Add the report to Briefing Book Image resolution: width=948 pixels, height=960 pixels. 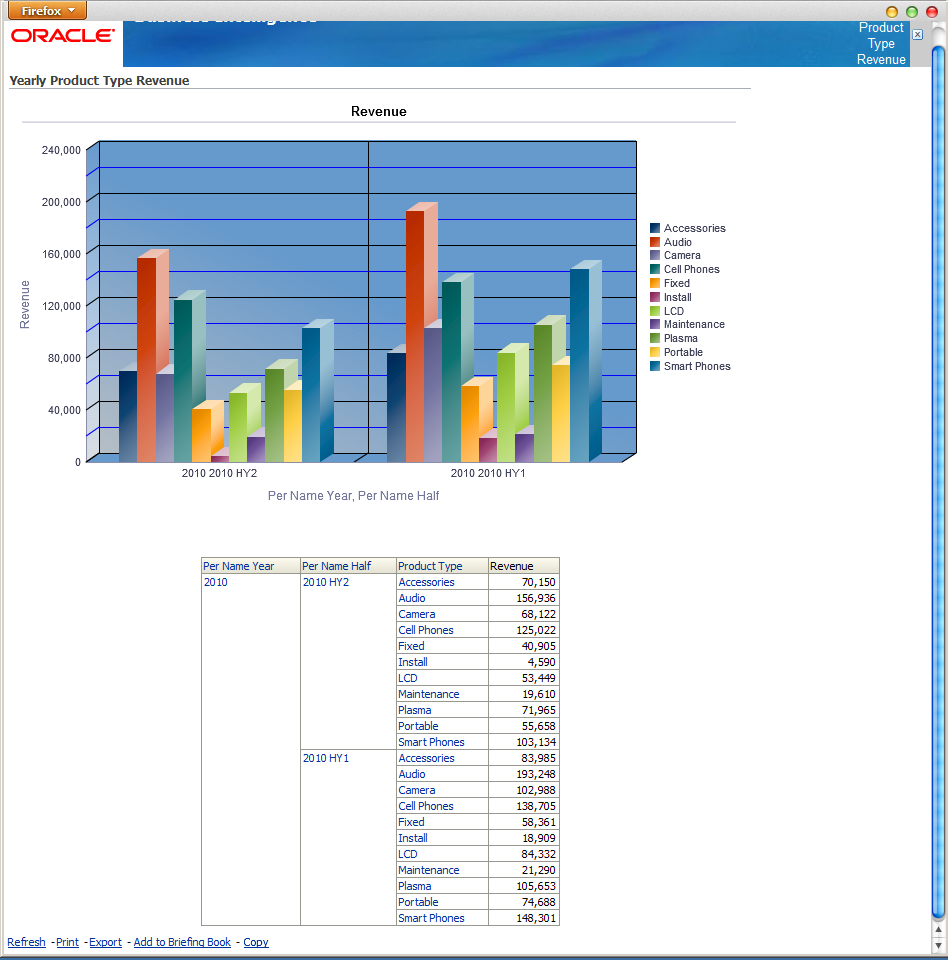point(182,942)
